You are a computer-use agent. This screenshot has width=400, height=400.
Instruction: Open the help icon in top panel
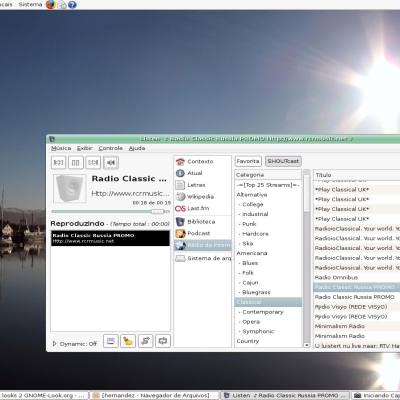point(72,5)
